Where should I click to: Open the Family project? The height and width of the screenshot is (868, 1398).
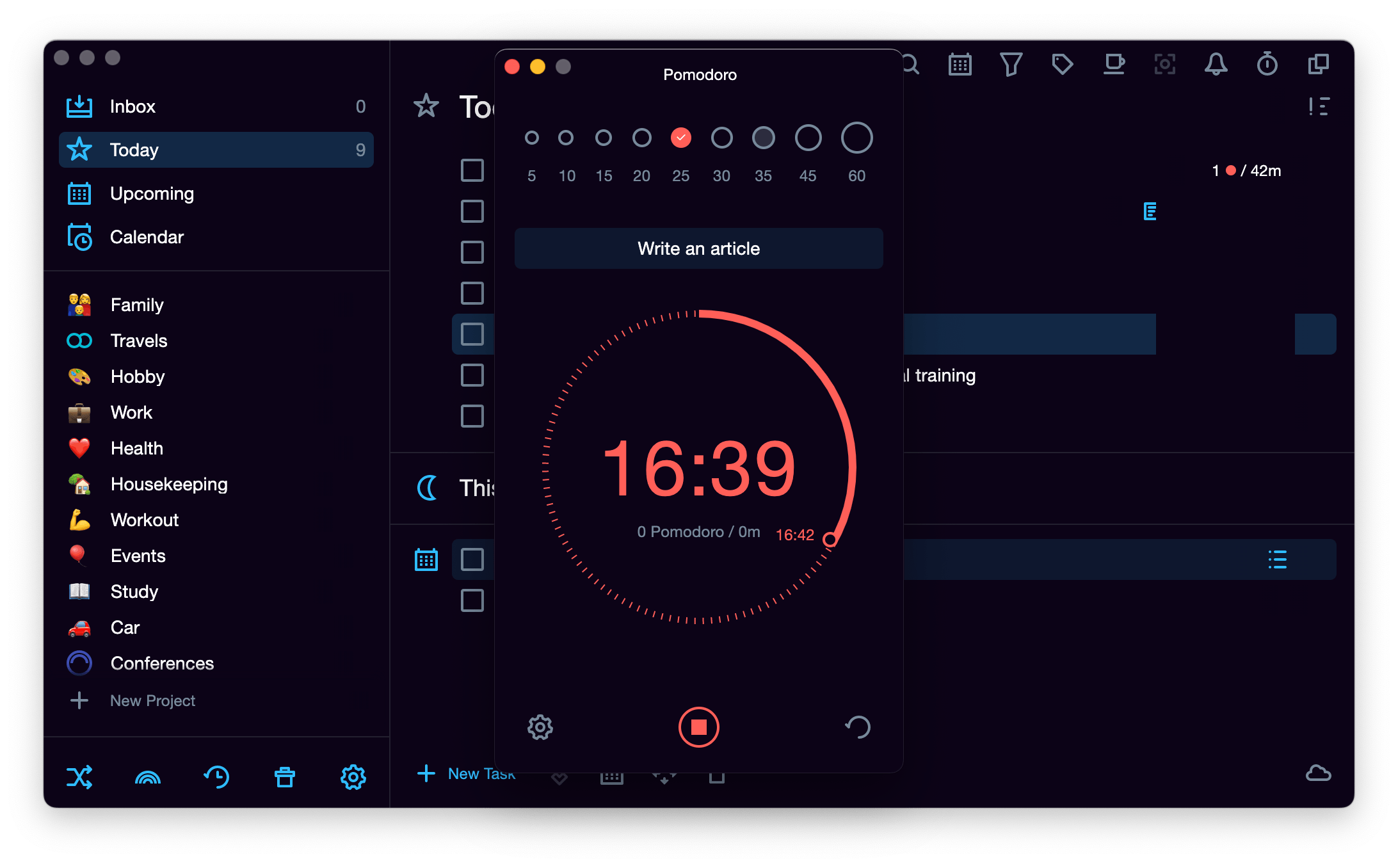tap(216, 305)
